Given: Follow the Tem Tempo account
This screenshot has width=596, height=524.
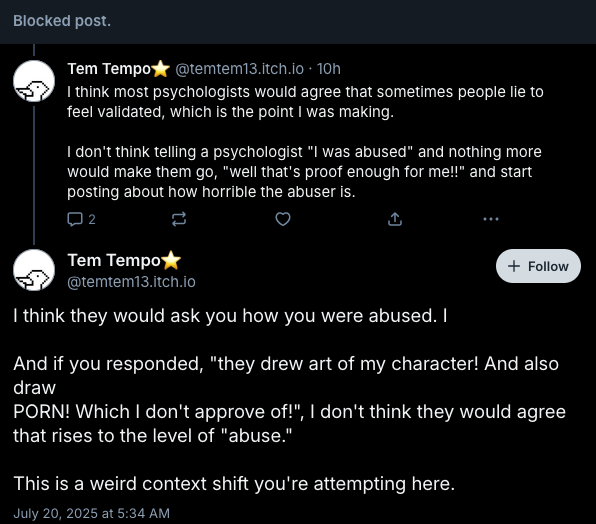Looking at the screenshot, I should tap(538, 266).
